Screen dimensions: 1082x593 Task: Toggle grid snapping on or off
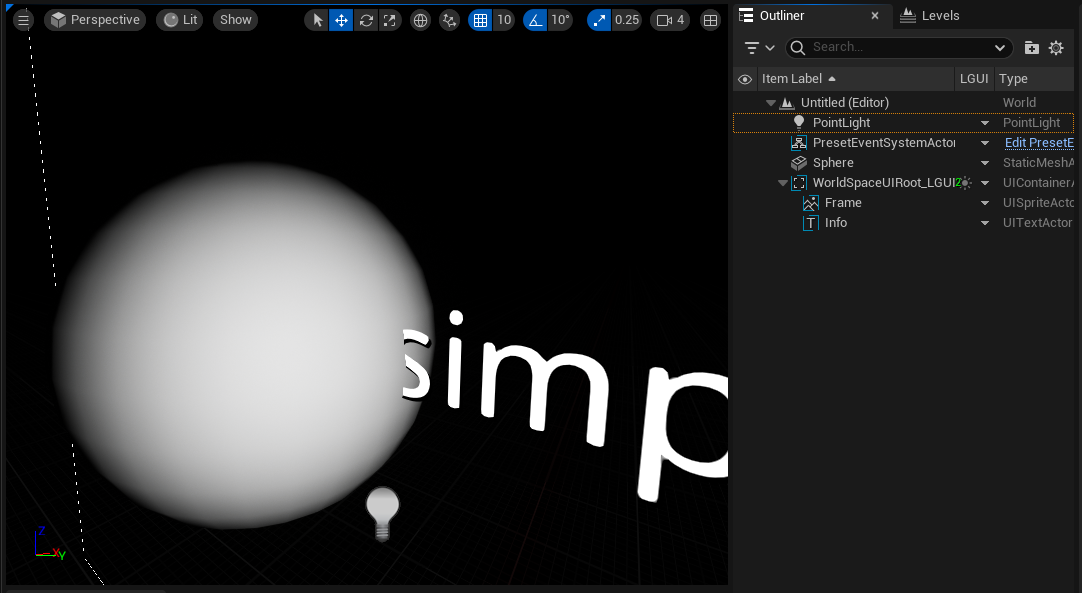point(480,20)
